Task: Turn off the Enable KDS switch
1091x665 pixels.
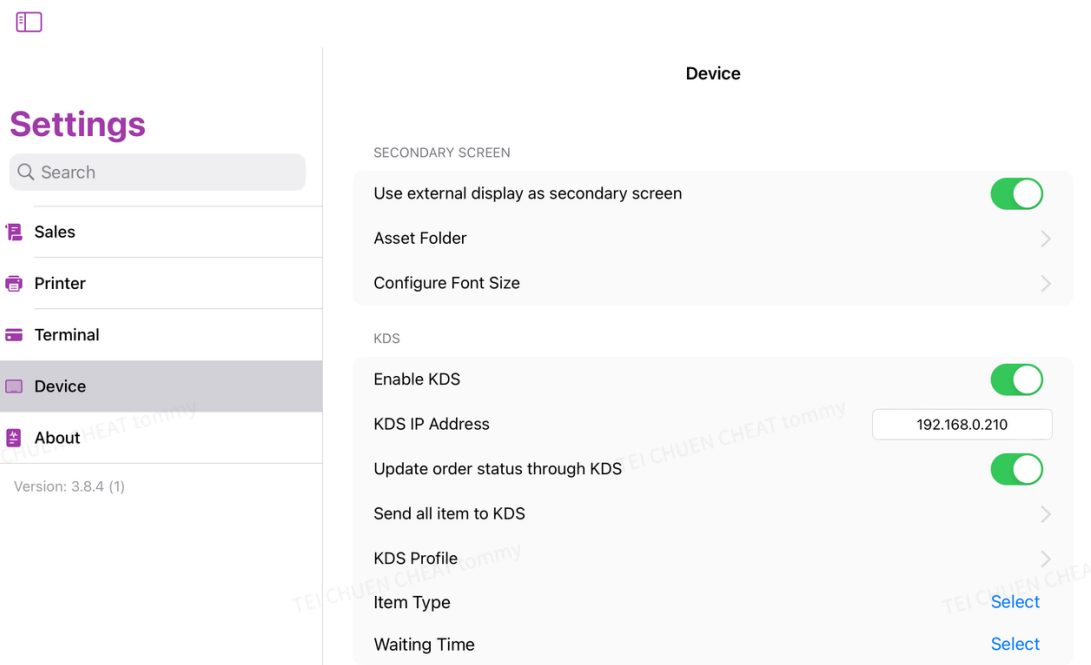Action: (1016, 380)
